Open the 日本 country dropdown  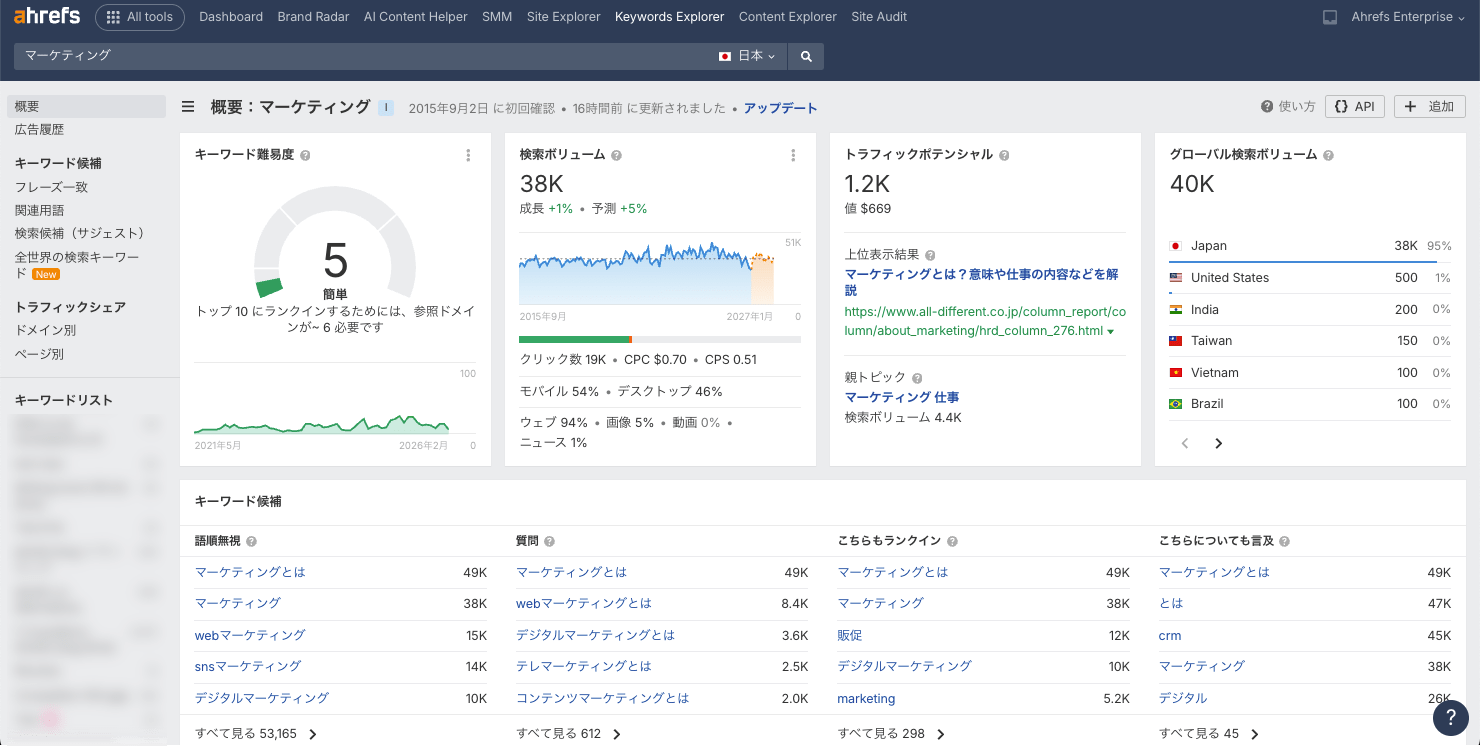point(748,56)
